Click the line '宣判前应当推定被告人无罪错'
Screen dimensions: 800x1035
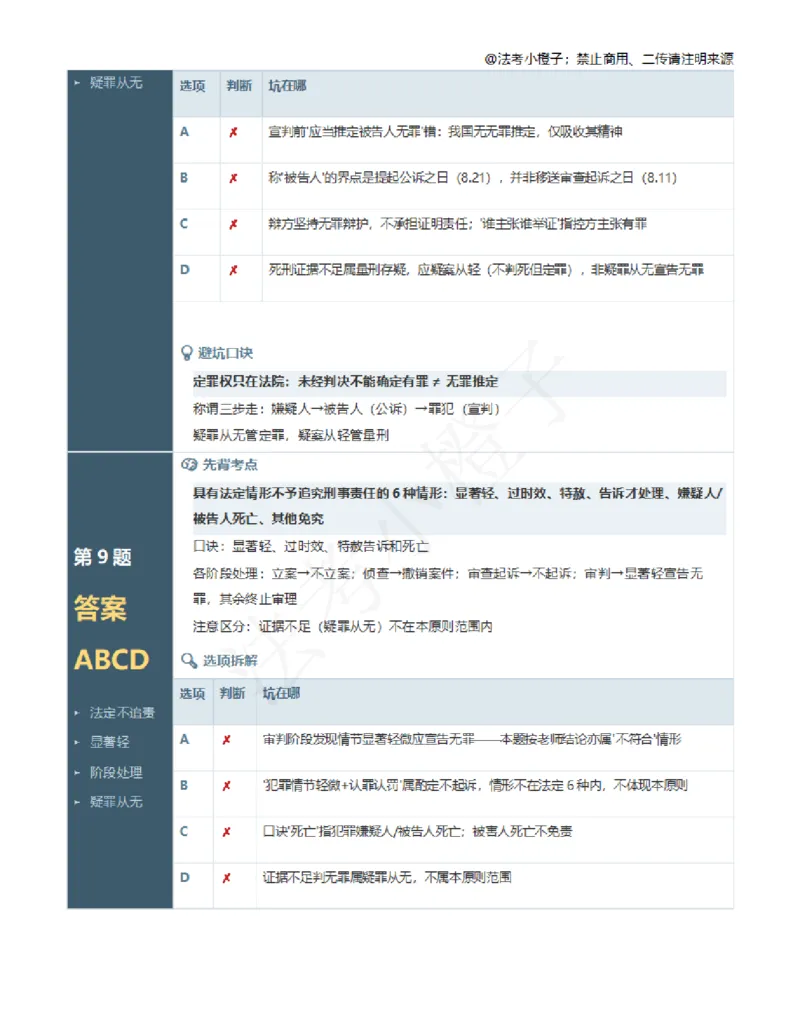(x=445, y=132)
